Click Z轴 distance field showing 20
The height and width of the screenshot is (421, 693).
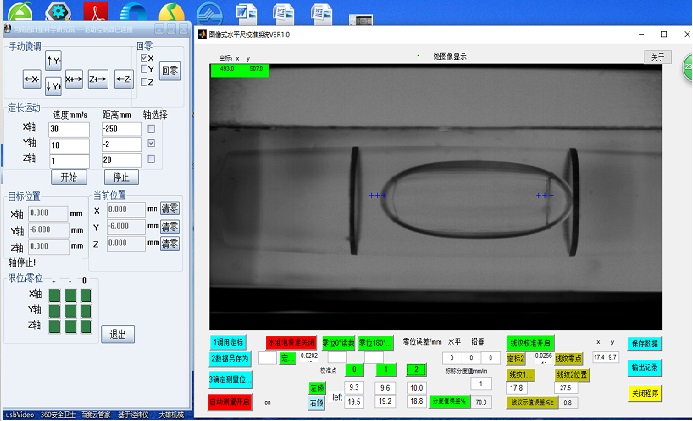[122, 160]
